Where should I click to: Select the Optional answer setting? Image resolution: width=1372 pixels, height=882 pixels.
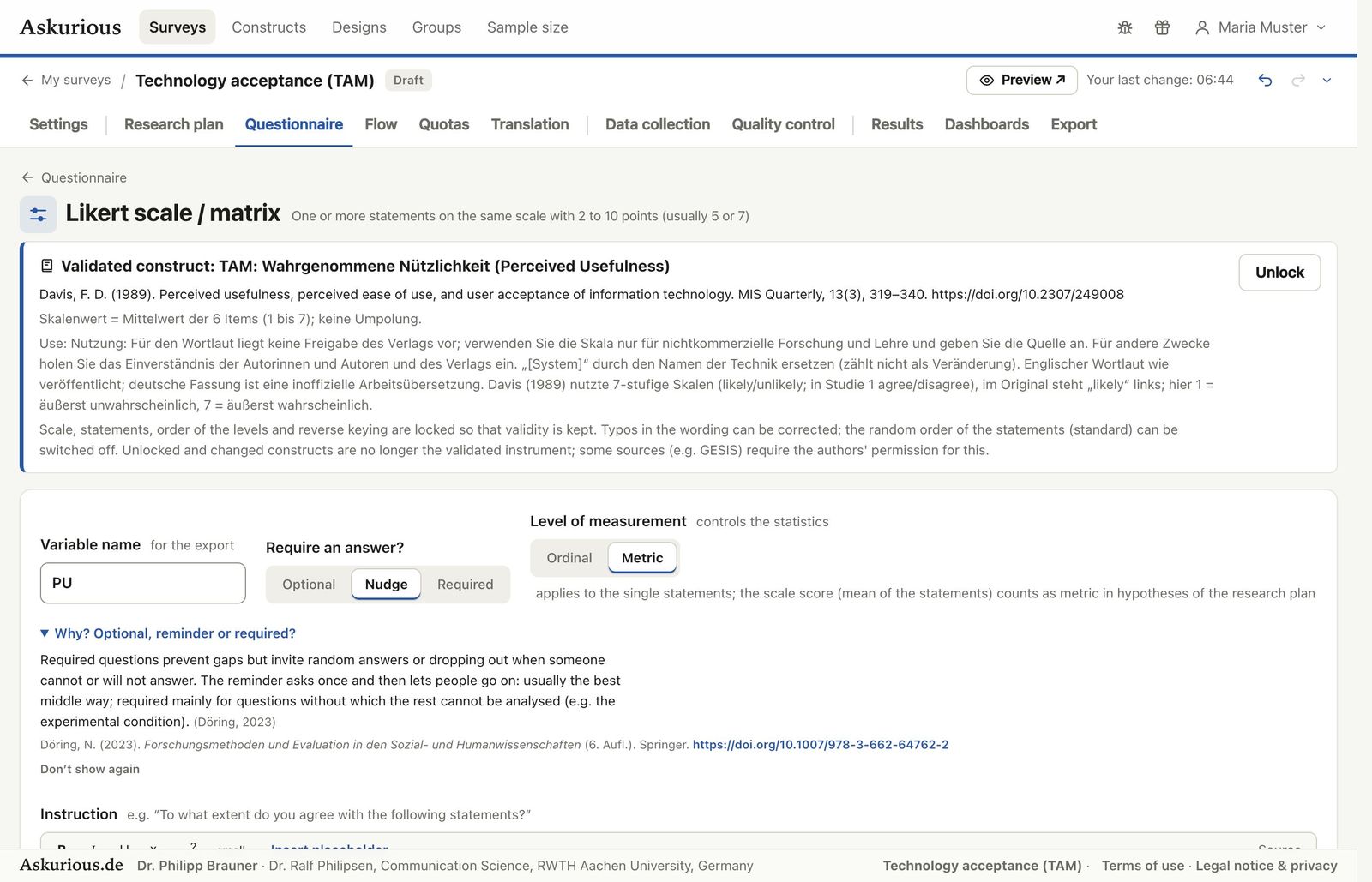309,585
